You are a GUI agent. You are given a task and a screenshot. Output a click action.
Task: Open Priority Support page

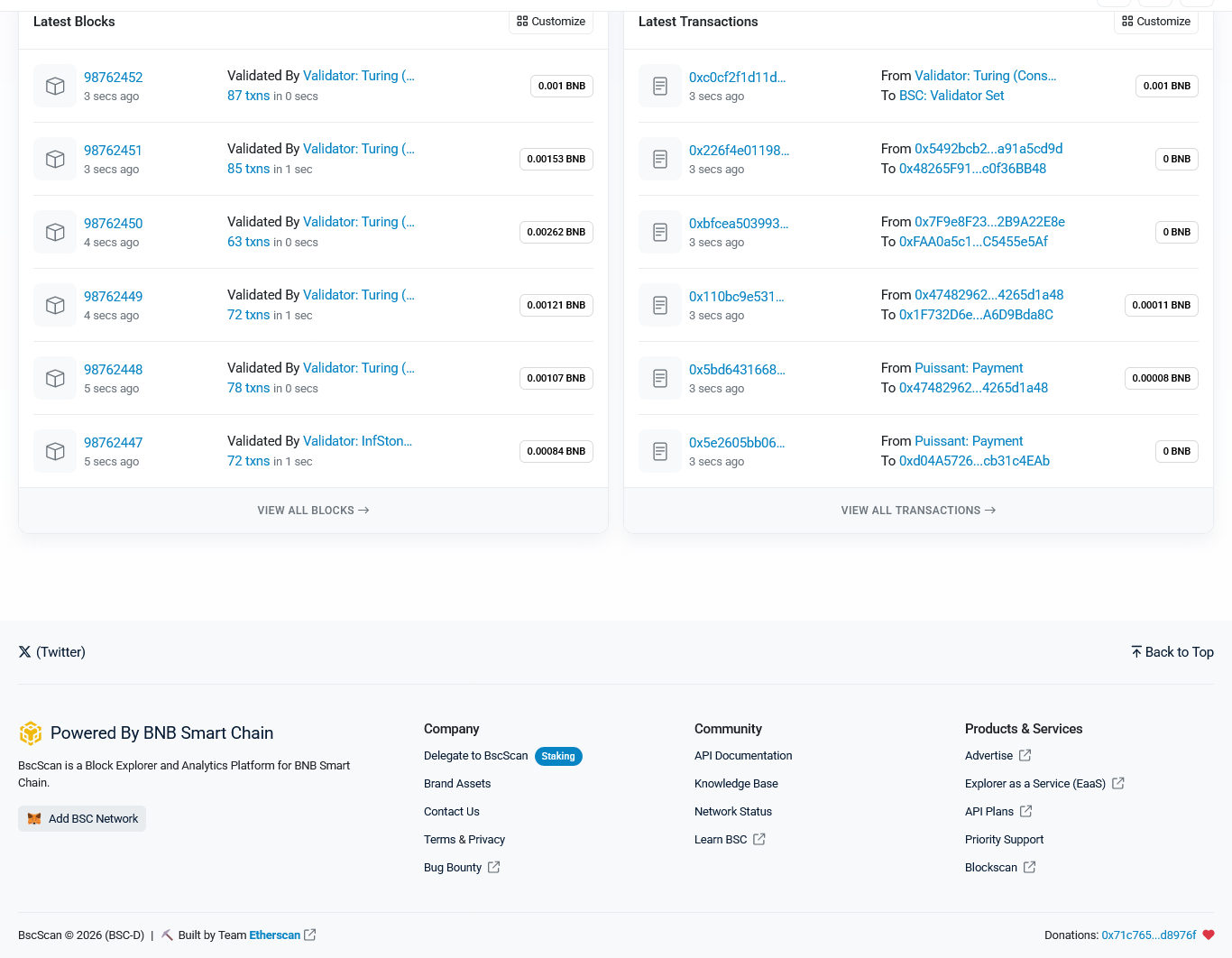tap(1004, 840)
